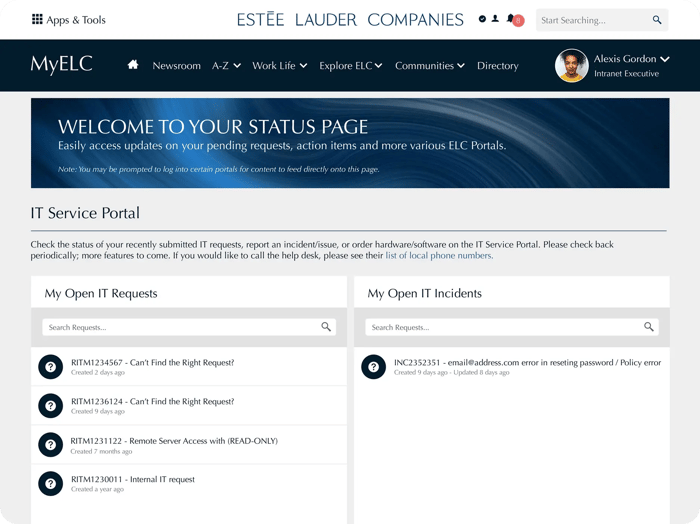Click 'Created 7 months ago' text

click(101, 451)
